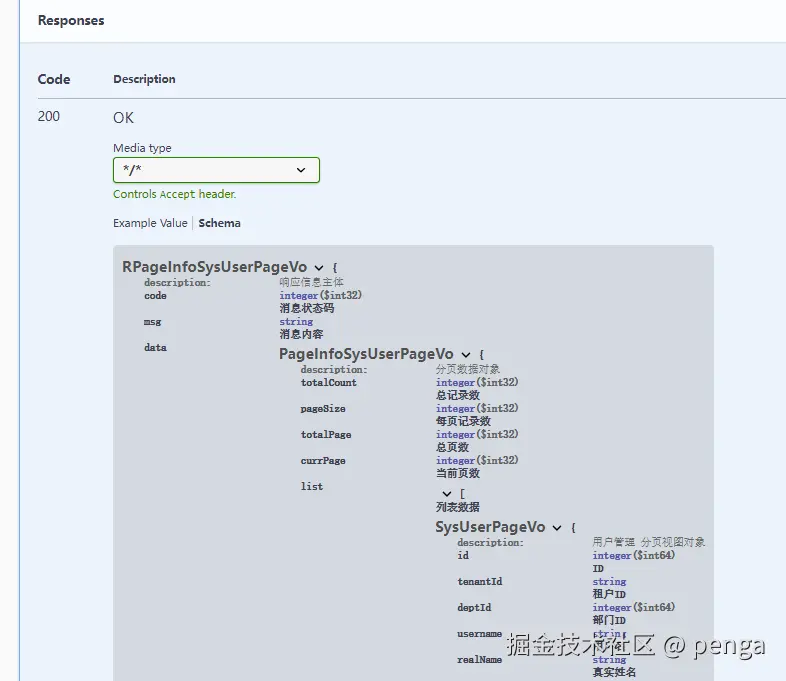
Task: Click the 列表数据 description text
Action: pos(458,507)
